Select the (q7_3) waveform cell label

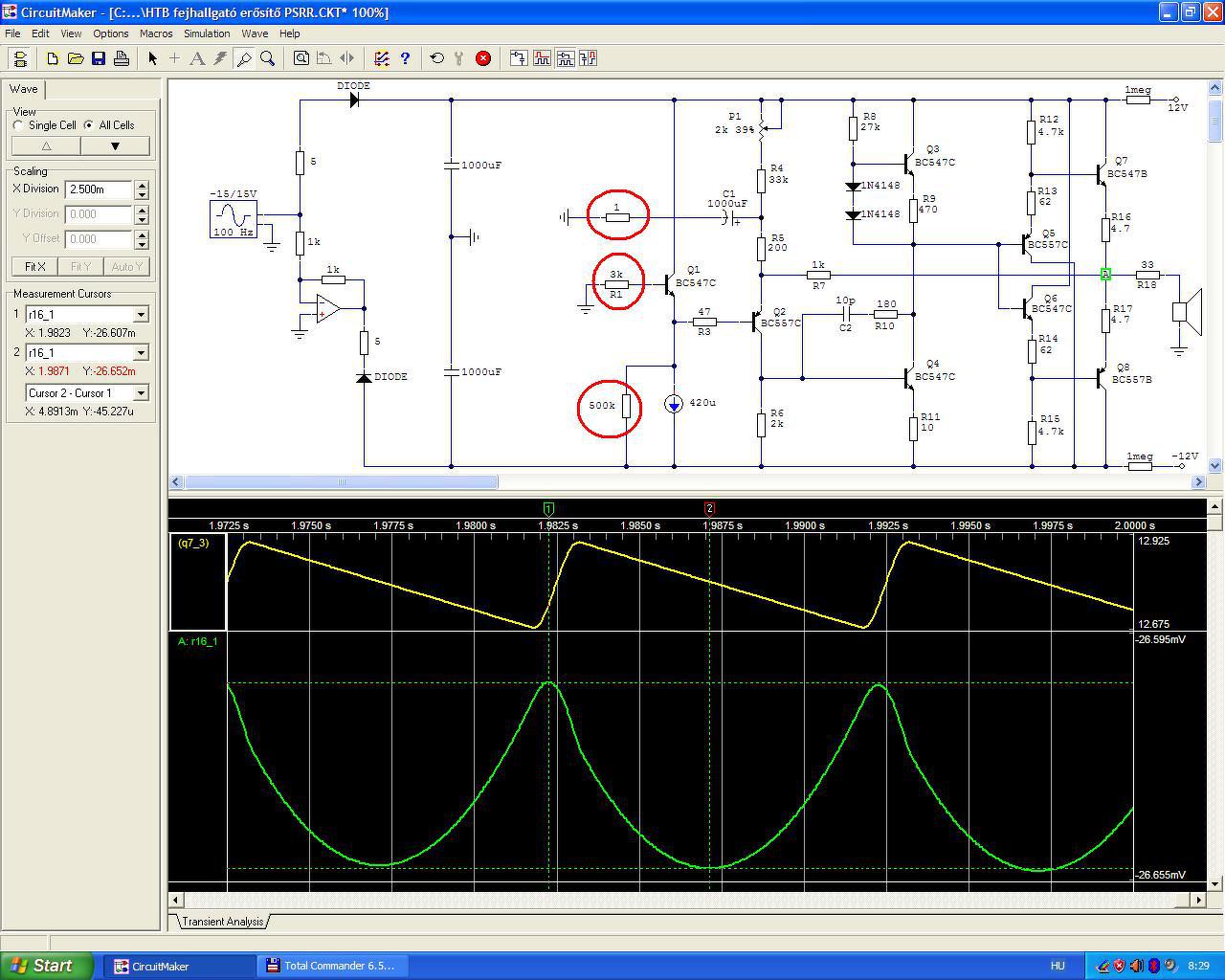(193, 544)
